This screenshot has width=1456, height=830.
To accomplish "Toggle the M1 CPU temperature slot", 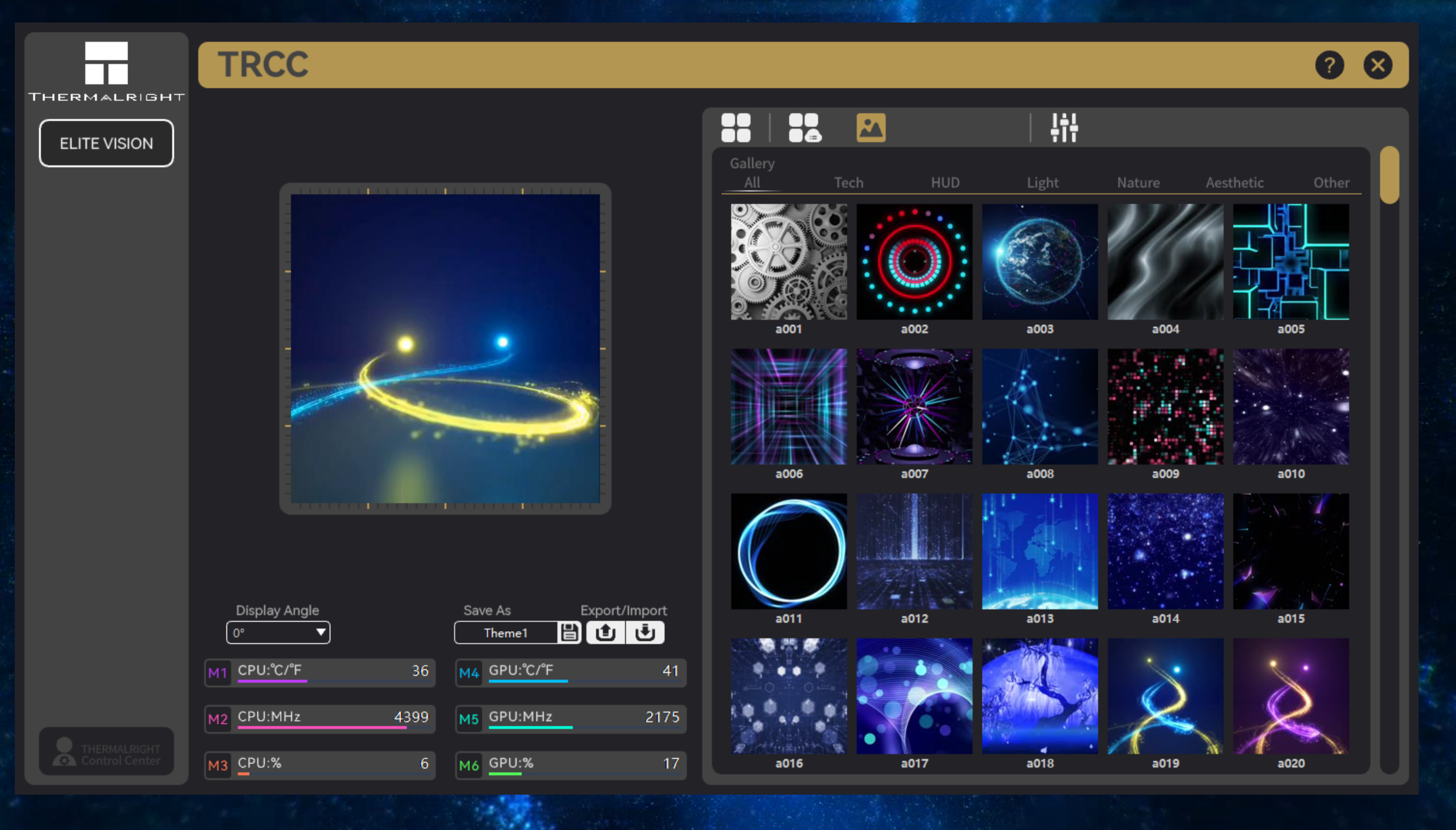I will tap(218, 673).
